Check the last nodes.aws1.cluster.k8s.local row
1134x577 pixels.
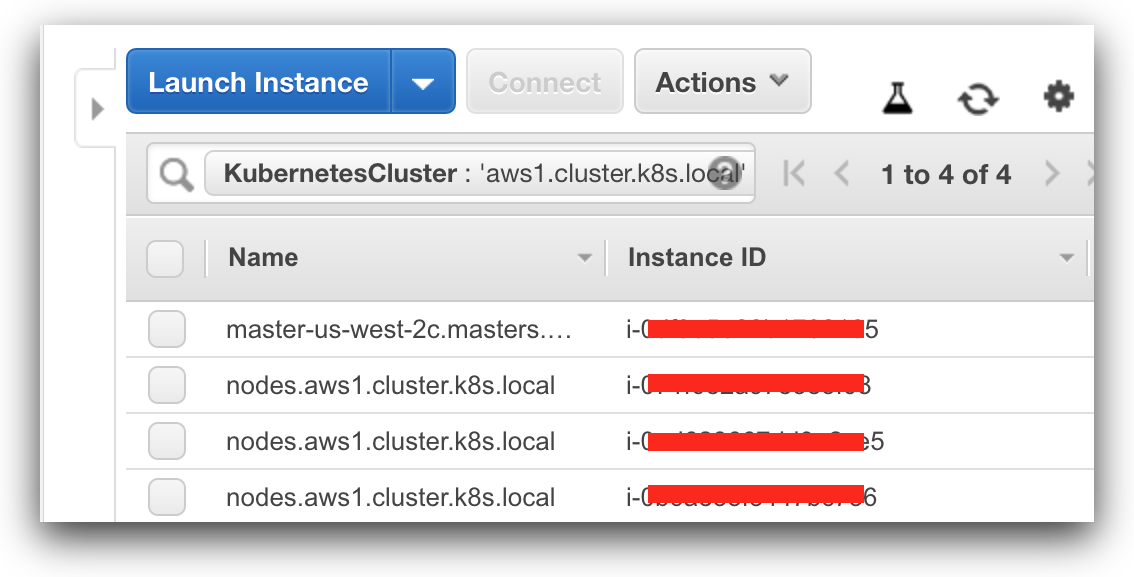(167, 497)
